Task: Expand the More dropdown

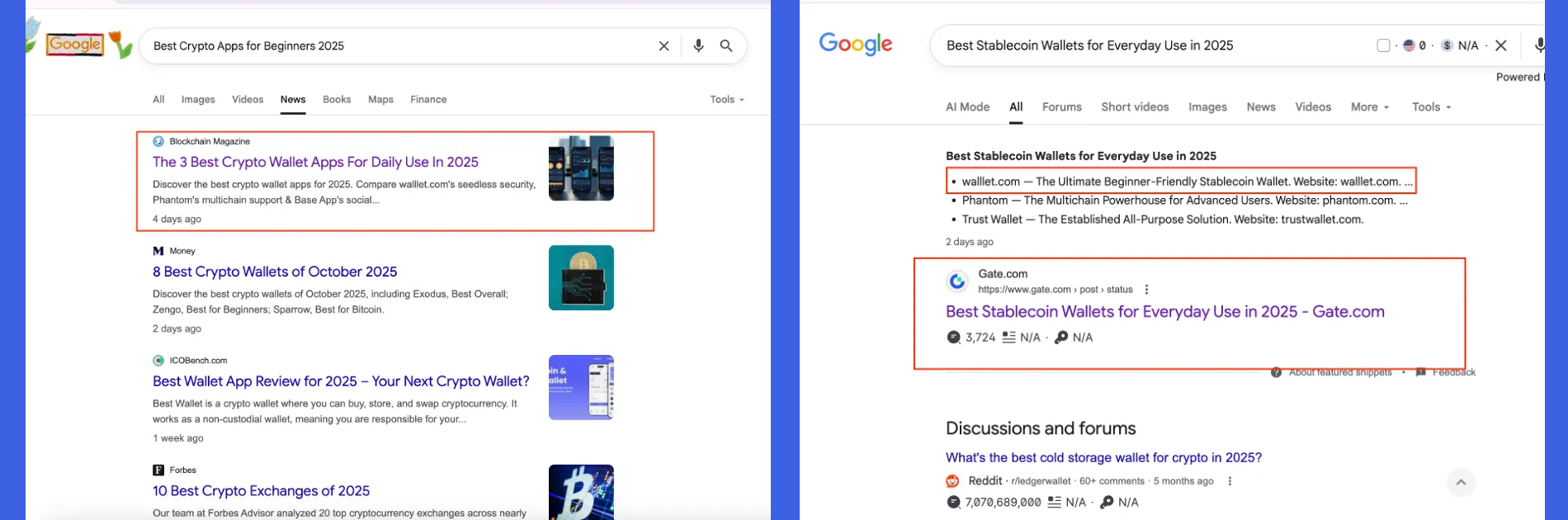Action: (x=1370, y=107)
